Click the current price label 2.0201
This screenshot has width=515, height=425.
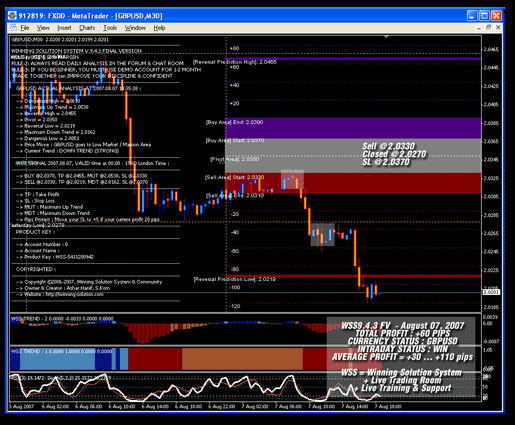tap(491, 292)
